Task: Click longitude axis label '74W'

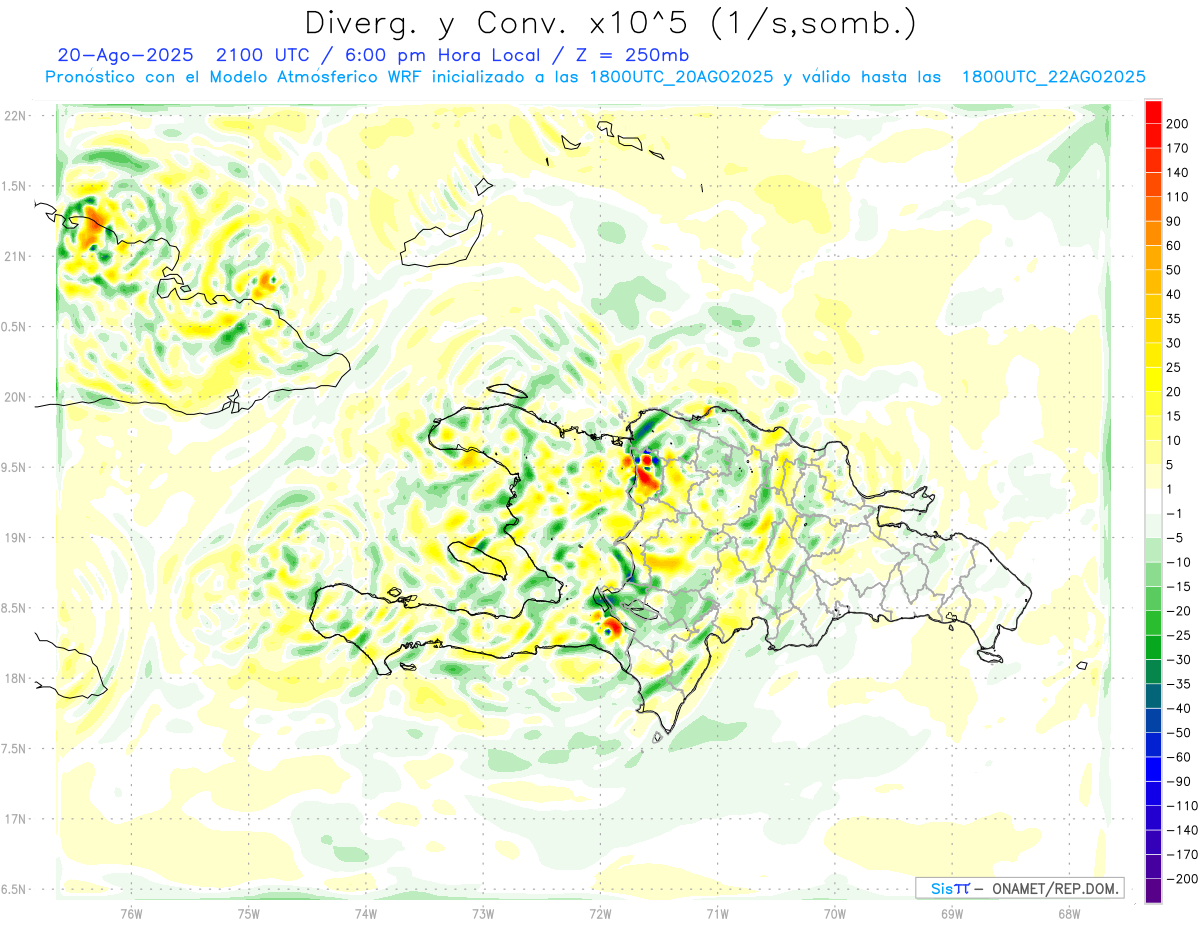Action: pyautogui.click(x=365, y=912)
